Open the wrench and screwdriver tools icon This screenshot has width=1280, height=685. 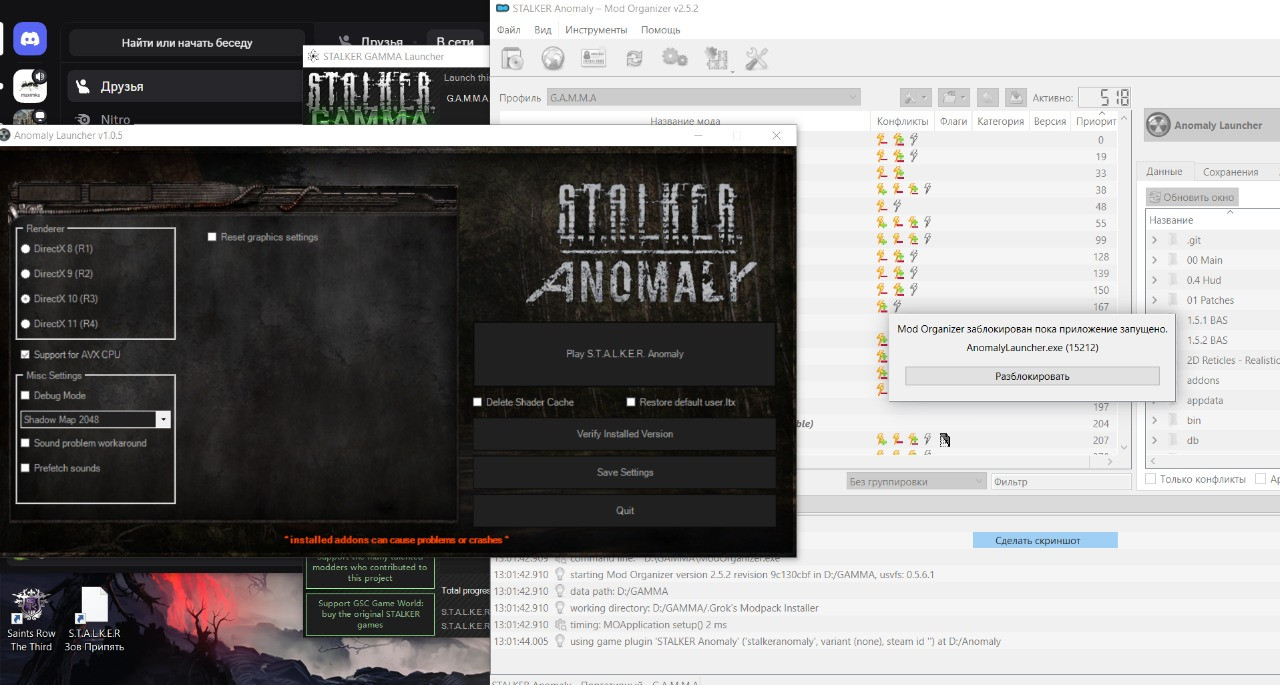[x=757, y=59]
